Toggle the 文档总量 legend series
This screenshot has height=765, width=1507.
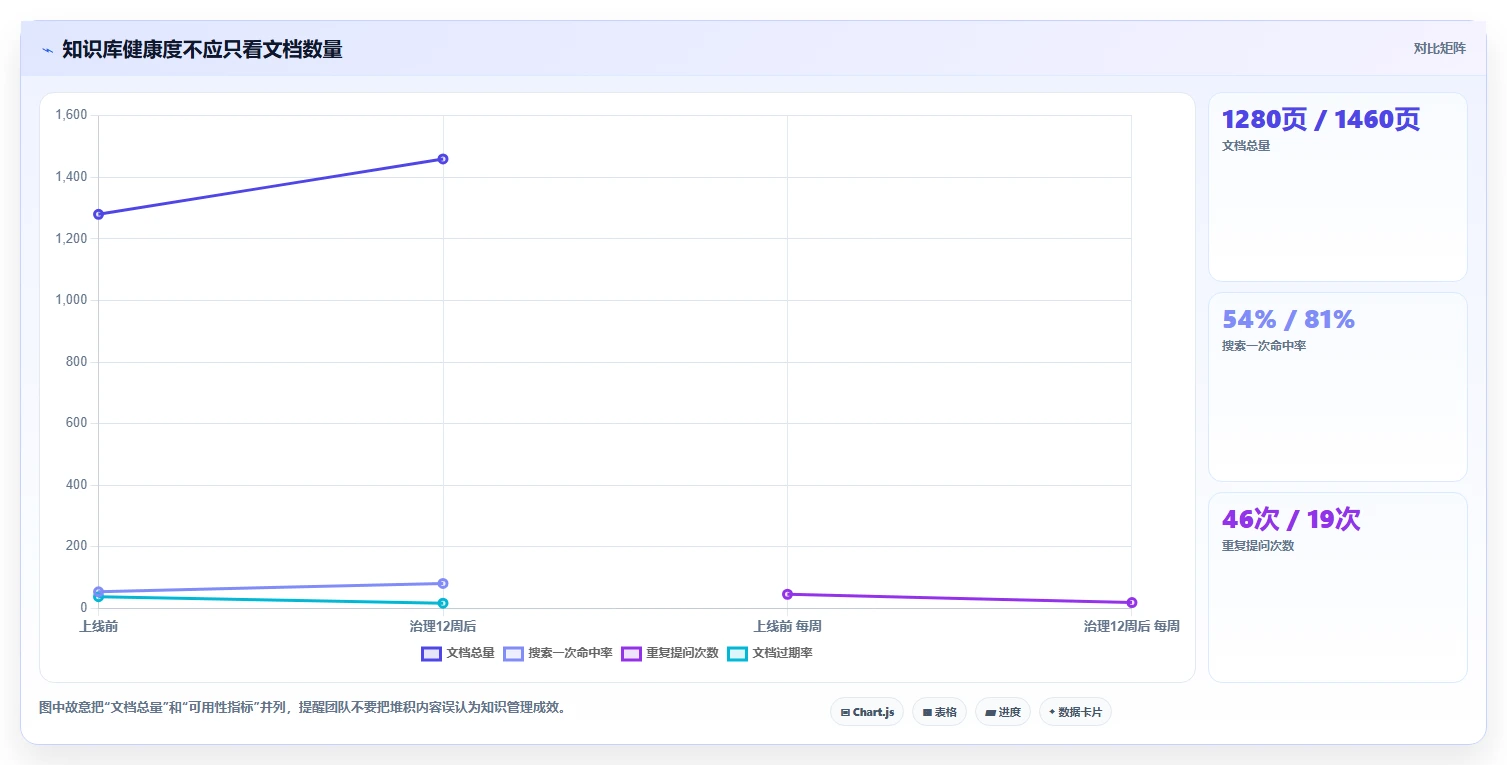tap(458, 653)
